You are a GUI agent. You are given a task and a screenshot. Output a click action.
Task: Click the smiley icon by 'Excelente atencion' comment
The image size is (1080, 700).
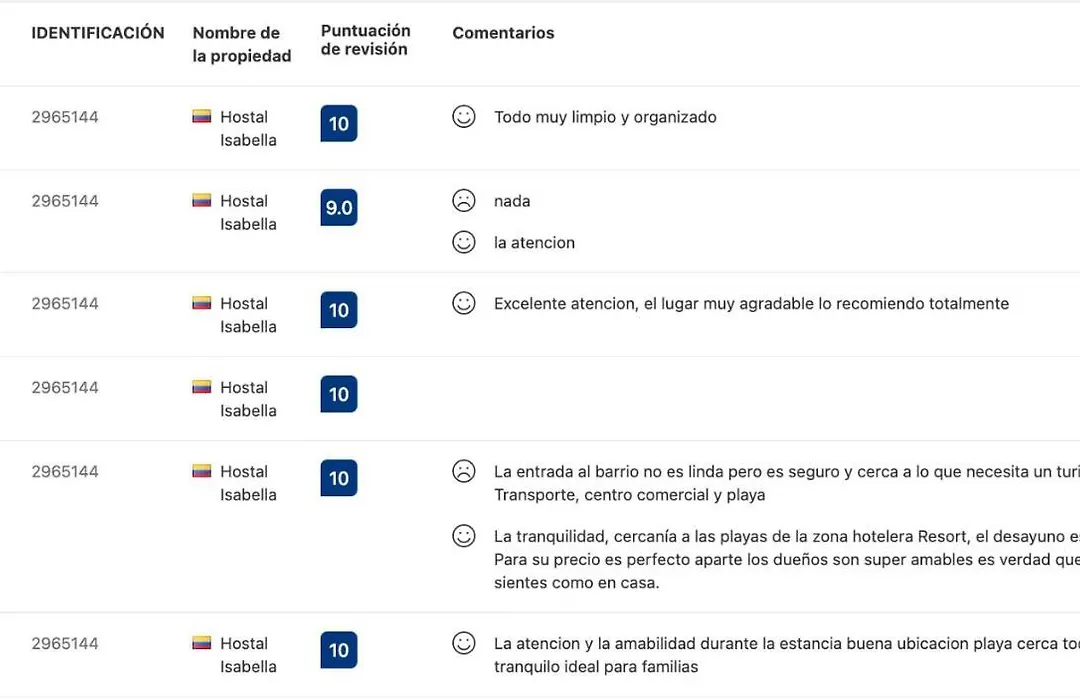click(464, 303)
